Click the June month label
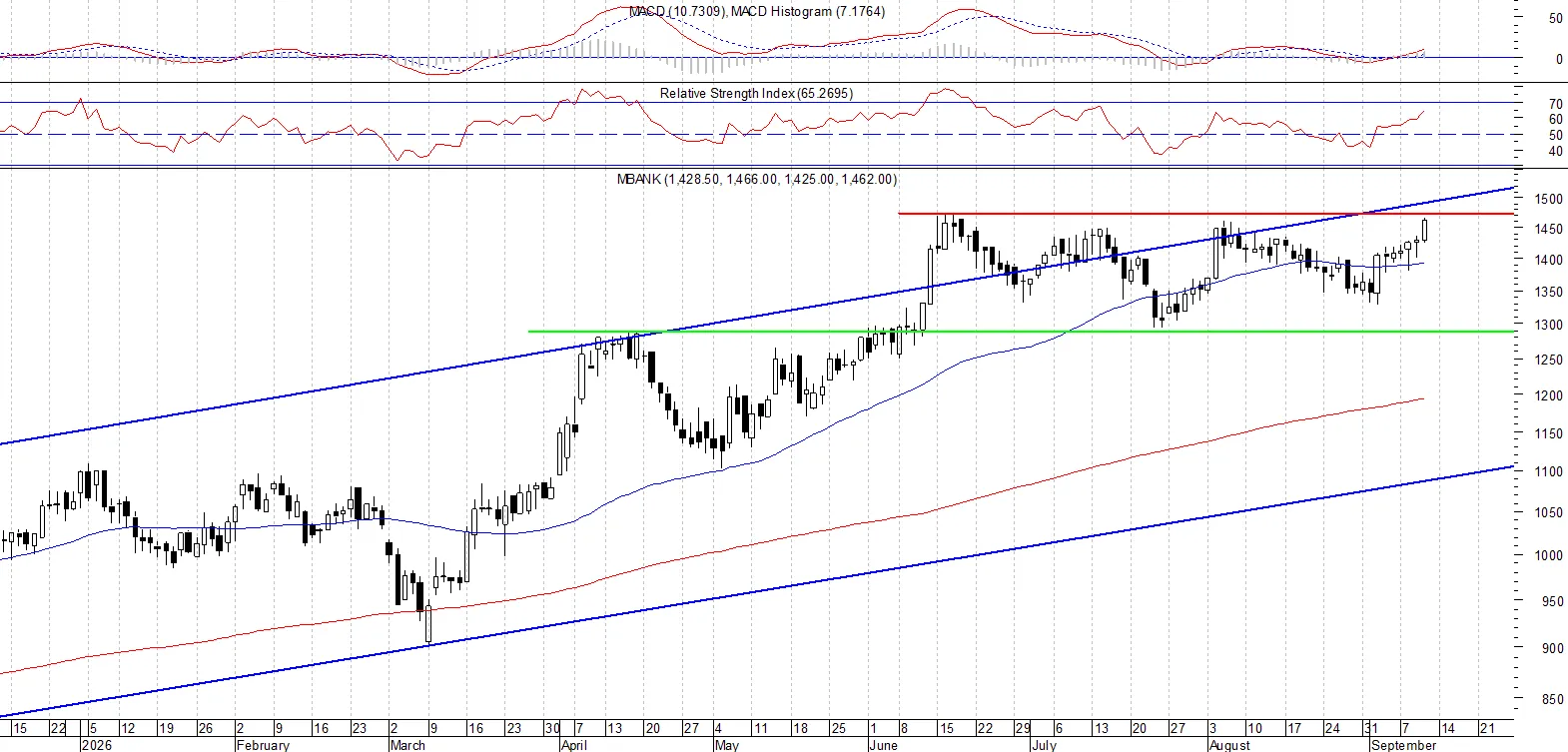The height and width of the screenshot is (752, 1568). (883, 745)
